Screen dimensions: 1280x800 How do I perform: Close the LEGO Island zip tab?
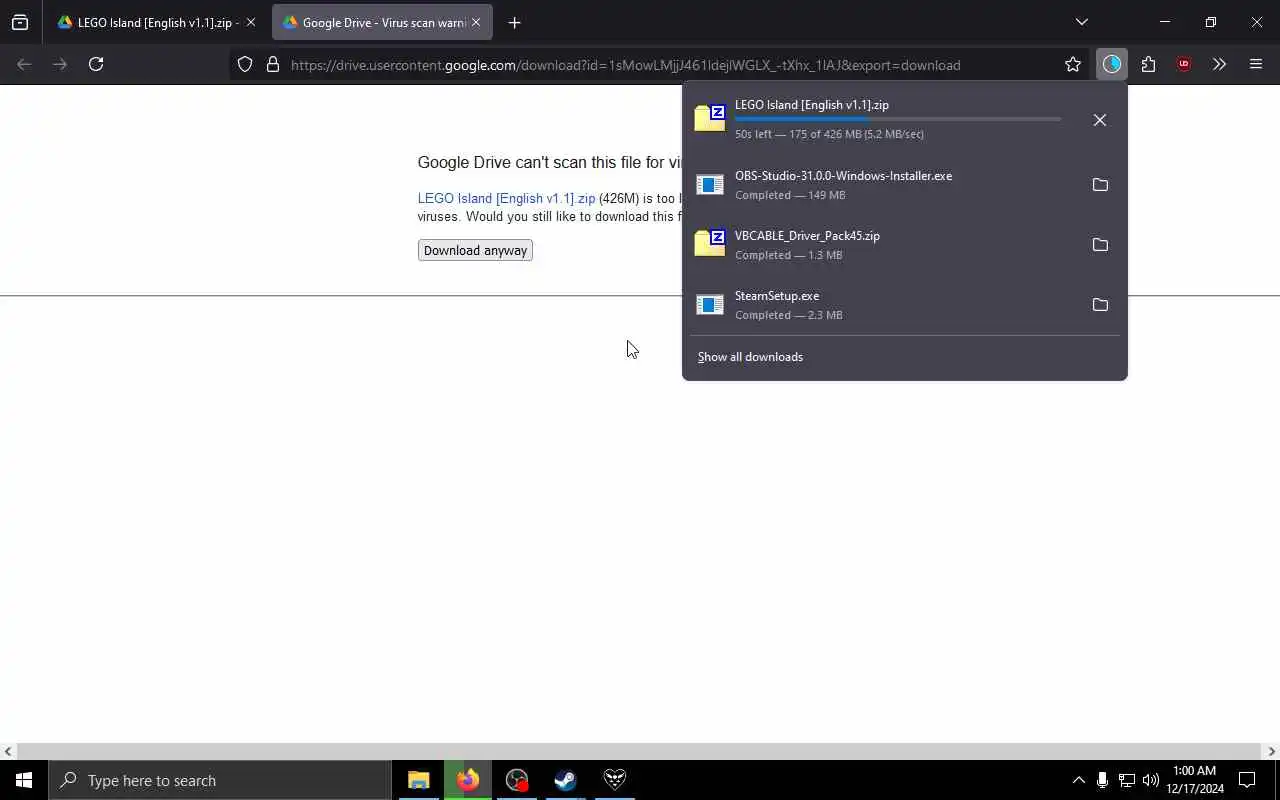pos(251,22)
